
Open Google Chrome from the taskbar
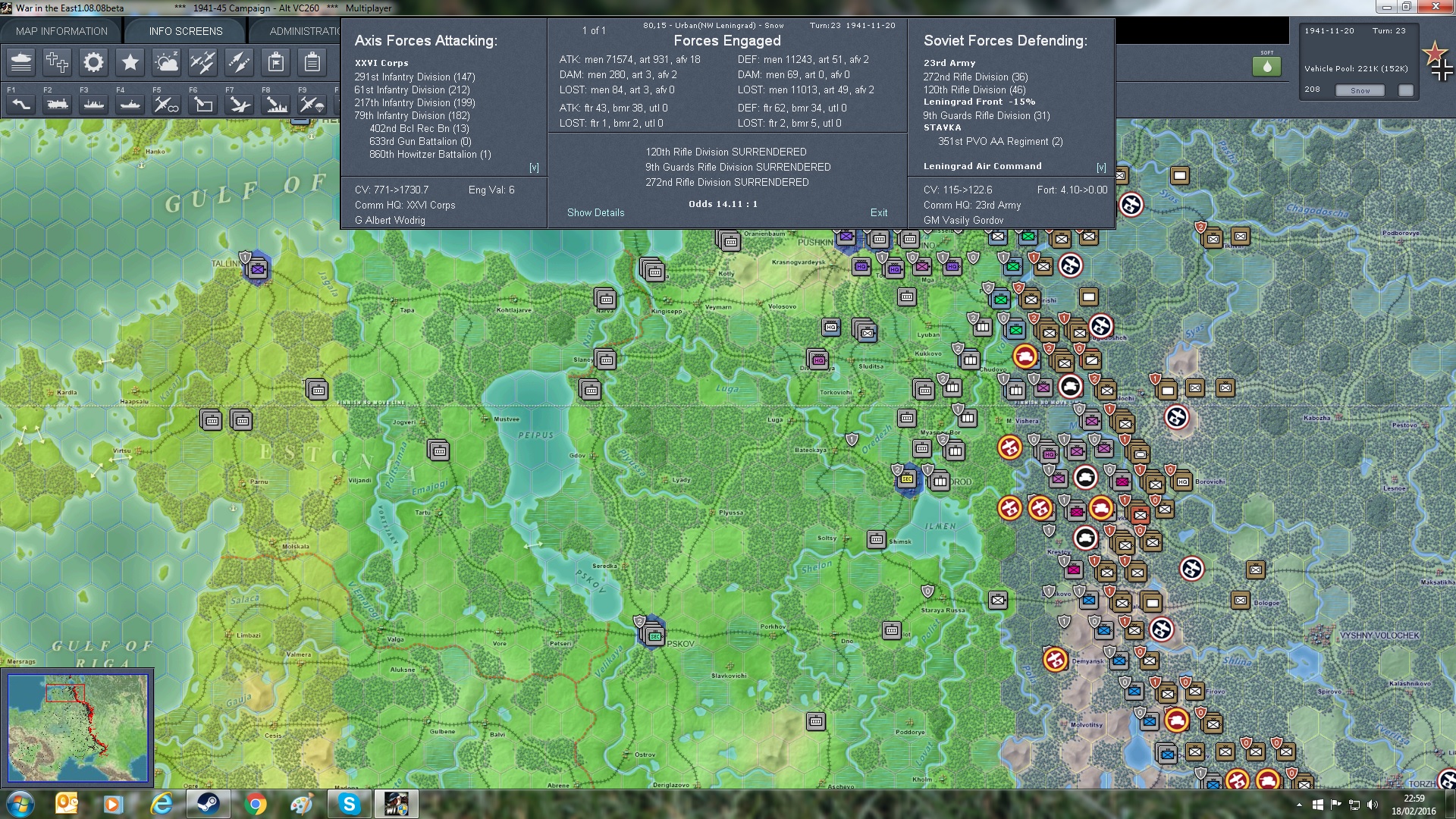pos(256,804)
